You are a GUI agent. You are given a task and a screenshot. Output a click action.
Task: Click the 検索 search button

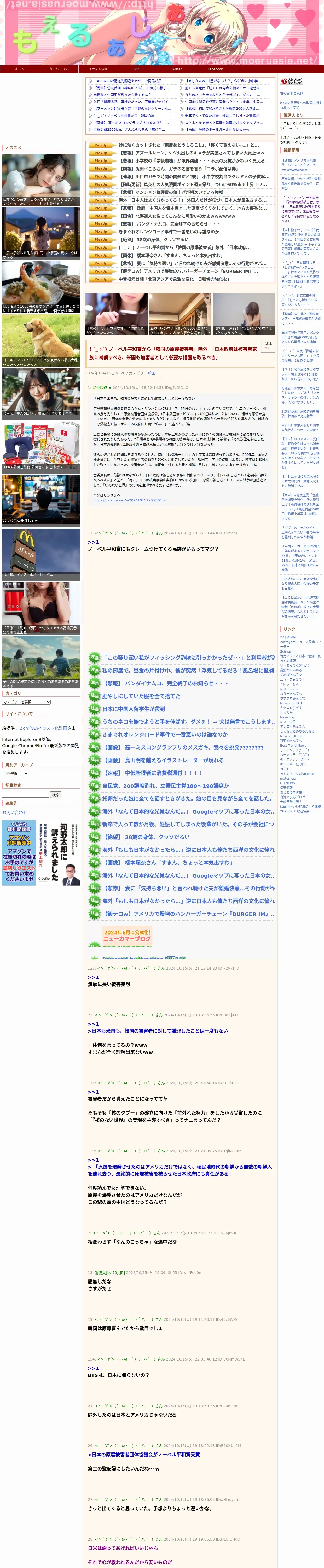click(x=55, y=794)
